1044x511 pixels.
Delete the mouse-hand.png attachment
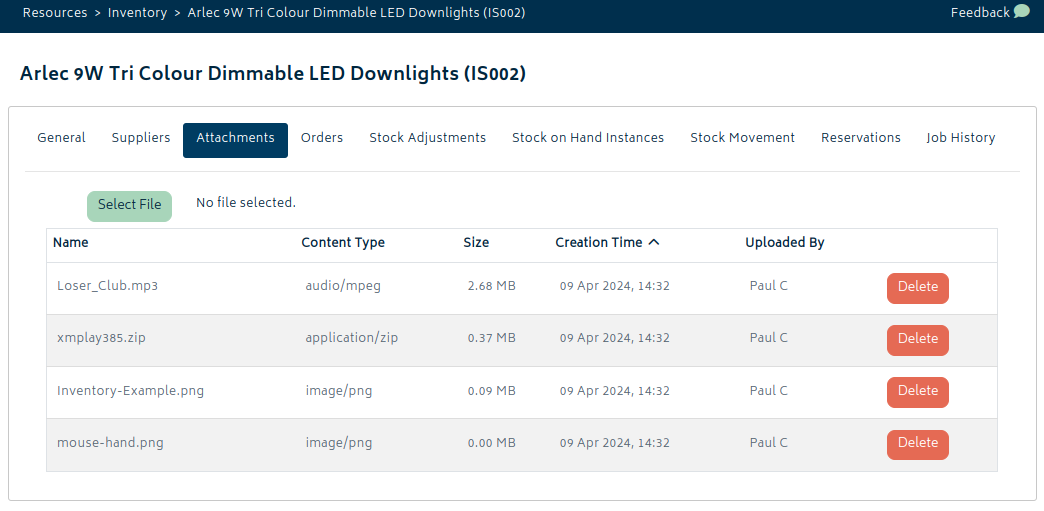click(917, 444)
